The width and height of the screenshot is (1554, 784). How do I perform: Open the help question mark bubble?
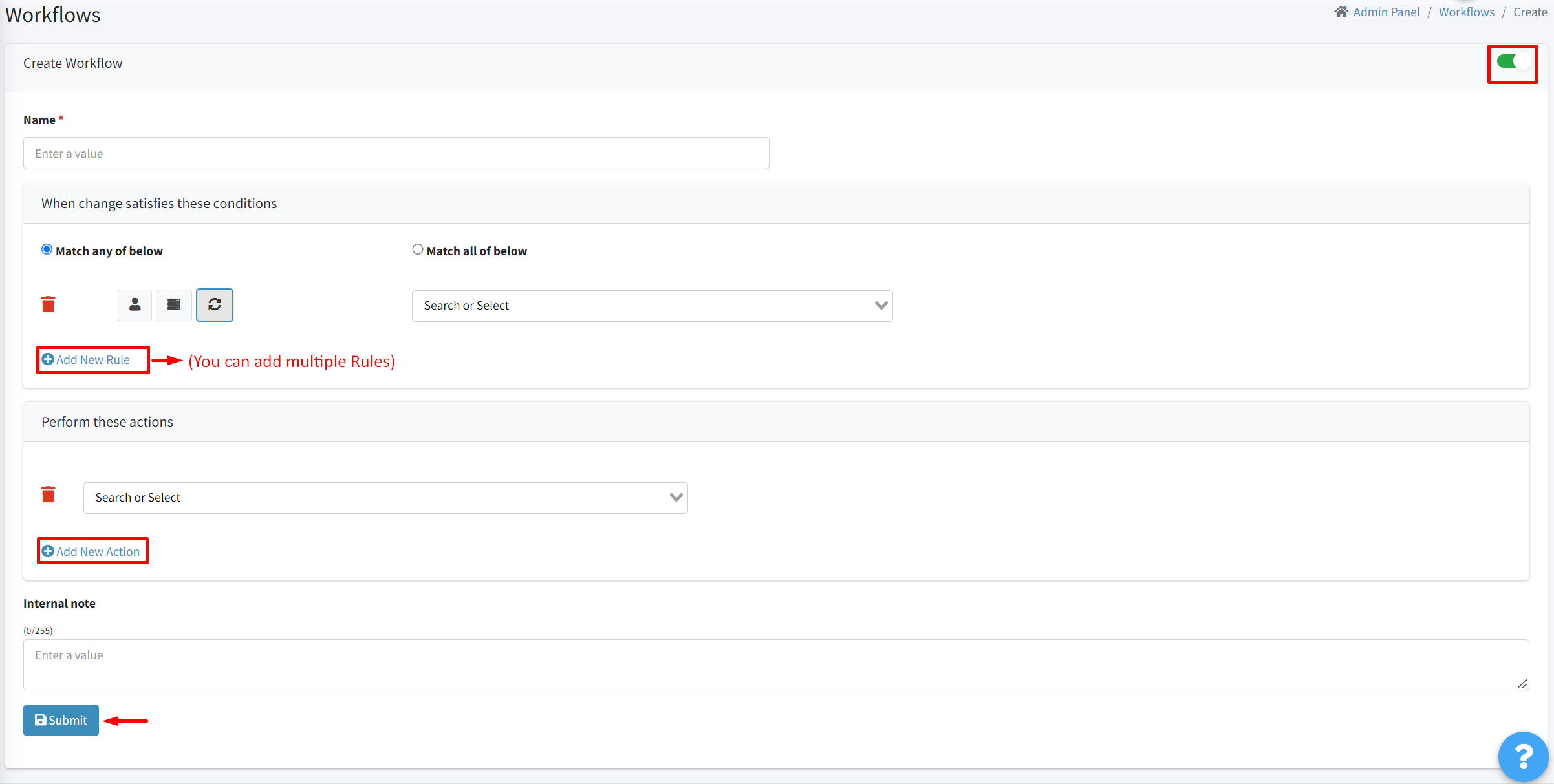click(x=1523, y=756)
